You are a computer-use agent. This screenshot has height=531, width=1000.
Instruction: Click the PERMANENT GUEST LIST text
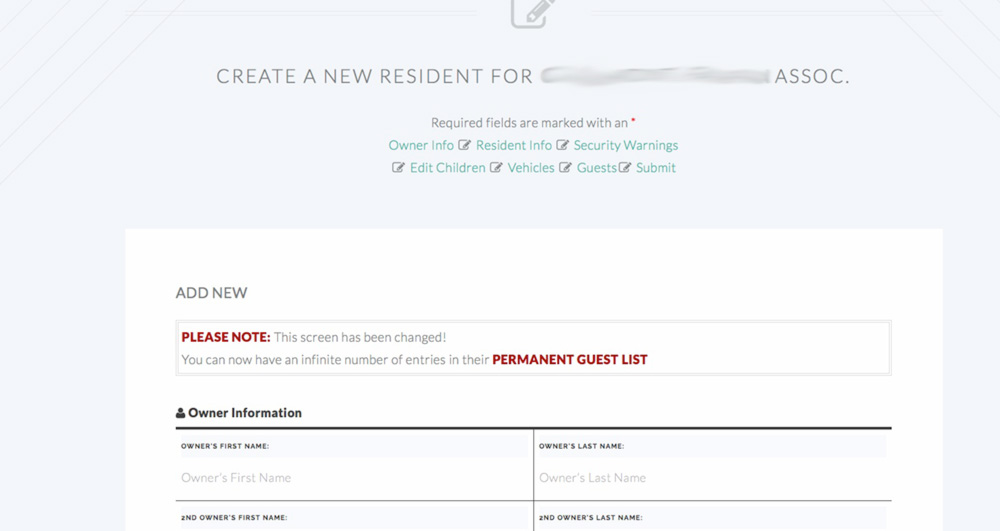tap(570, 360)
